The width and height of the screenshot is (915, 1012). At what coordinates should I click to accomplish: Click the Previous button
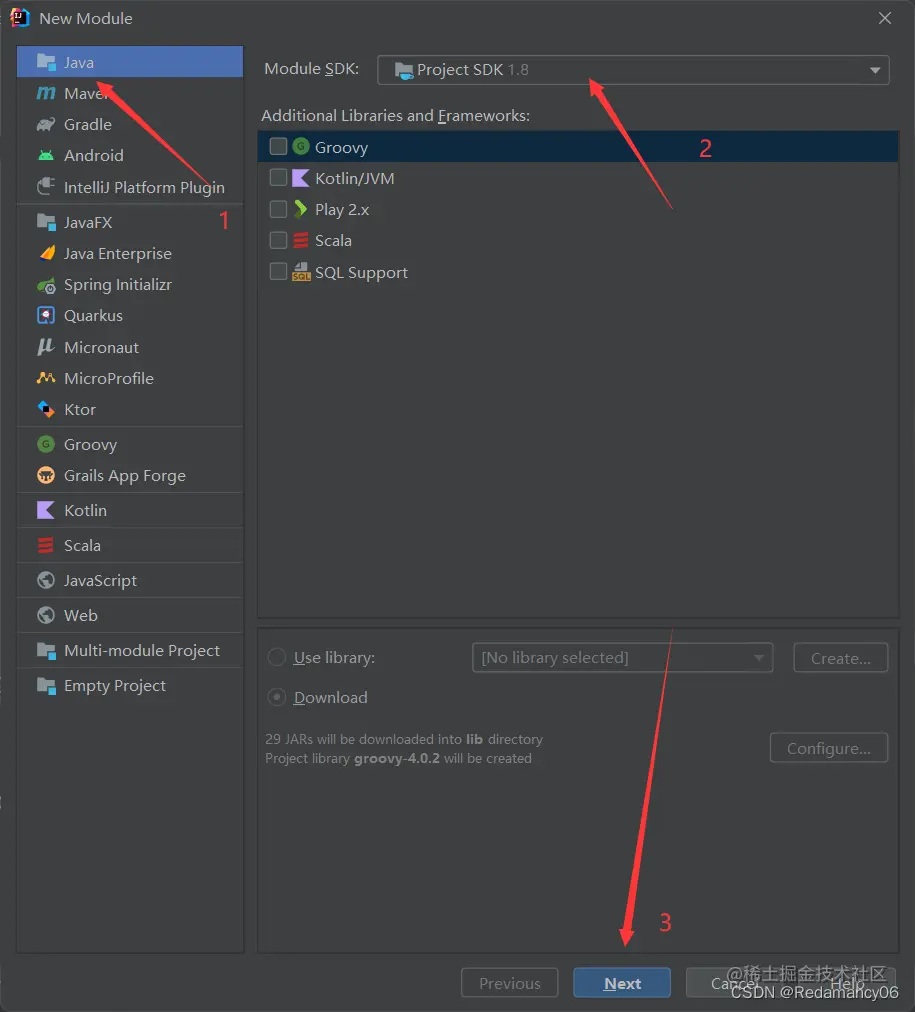pyautogui.click(x=510, y=983)
